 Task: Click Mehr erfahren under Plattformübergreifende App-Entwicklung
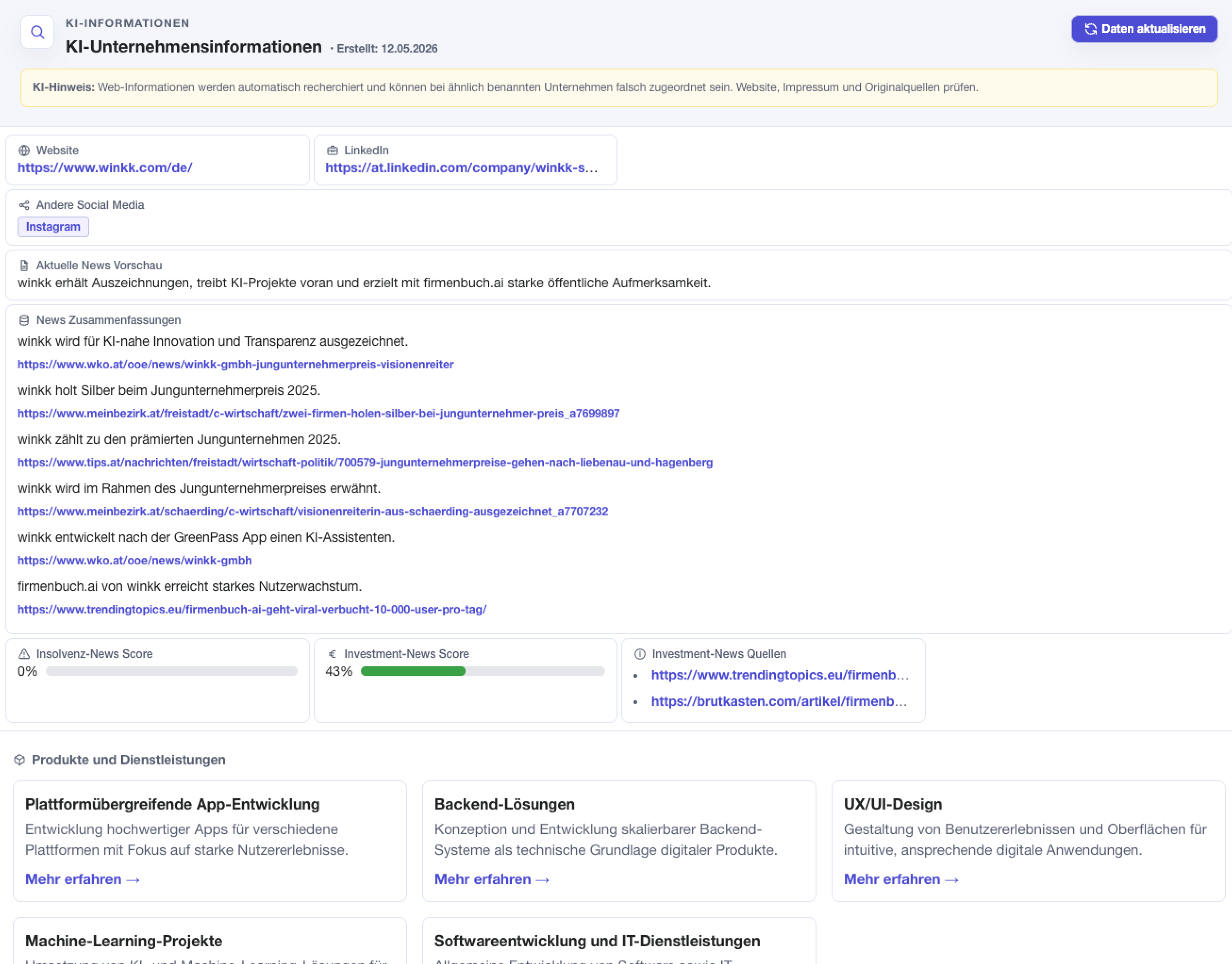[x=82, y=880]
